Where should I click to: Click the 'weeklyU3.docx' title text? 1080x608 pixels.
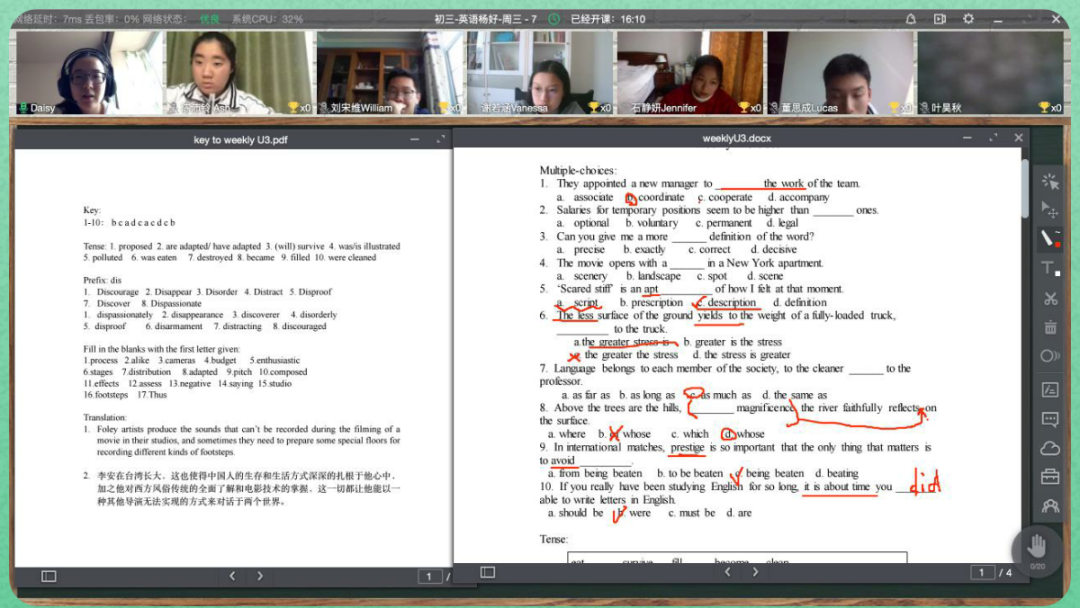pyautogui.click(x=736, y=138)
